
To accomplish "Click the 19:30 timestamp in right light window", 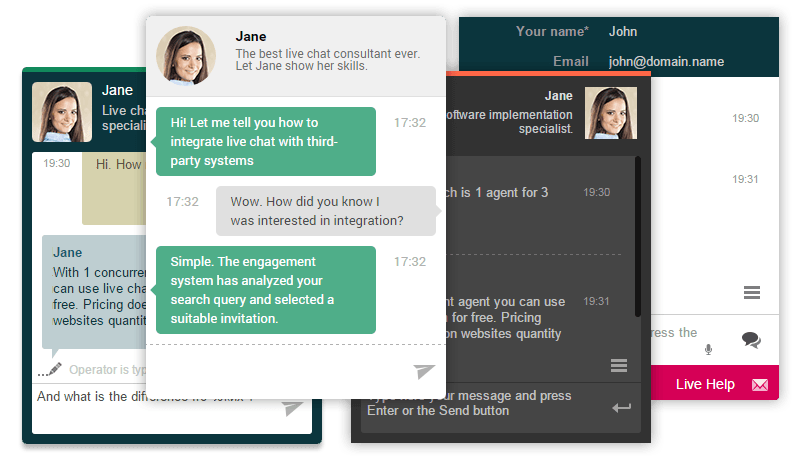I will click(x=745, y=118).
